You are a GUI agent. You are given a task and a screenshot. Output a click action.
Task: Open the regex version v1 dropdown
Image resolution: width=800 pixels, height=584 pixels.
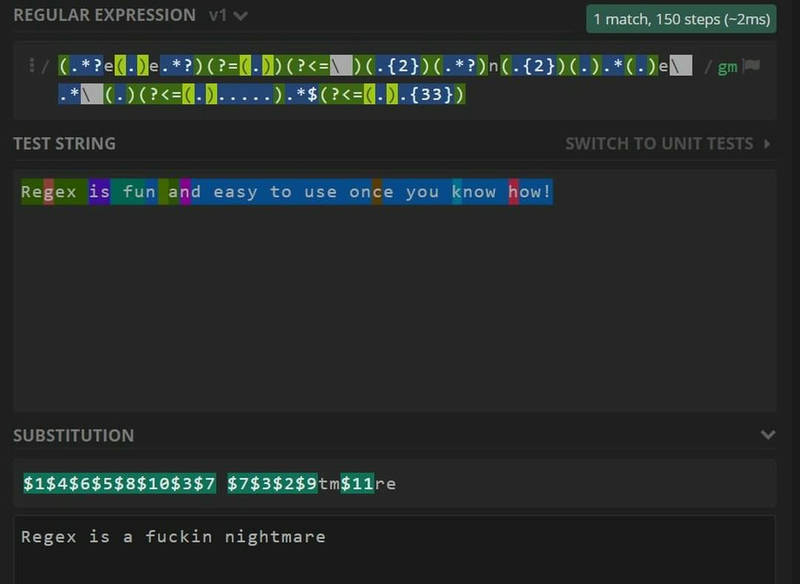pyautogui.click(x=228, y=15)
